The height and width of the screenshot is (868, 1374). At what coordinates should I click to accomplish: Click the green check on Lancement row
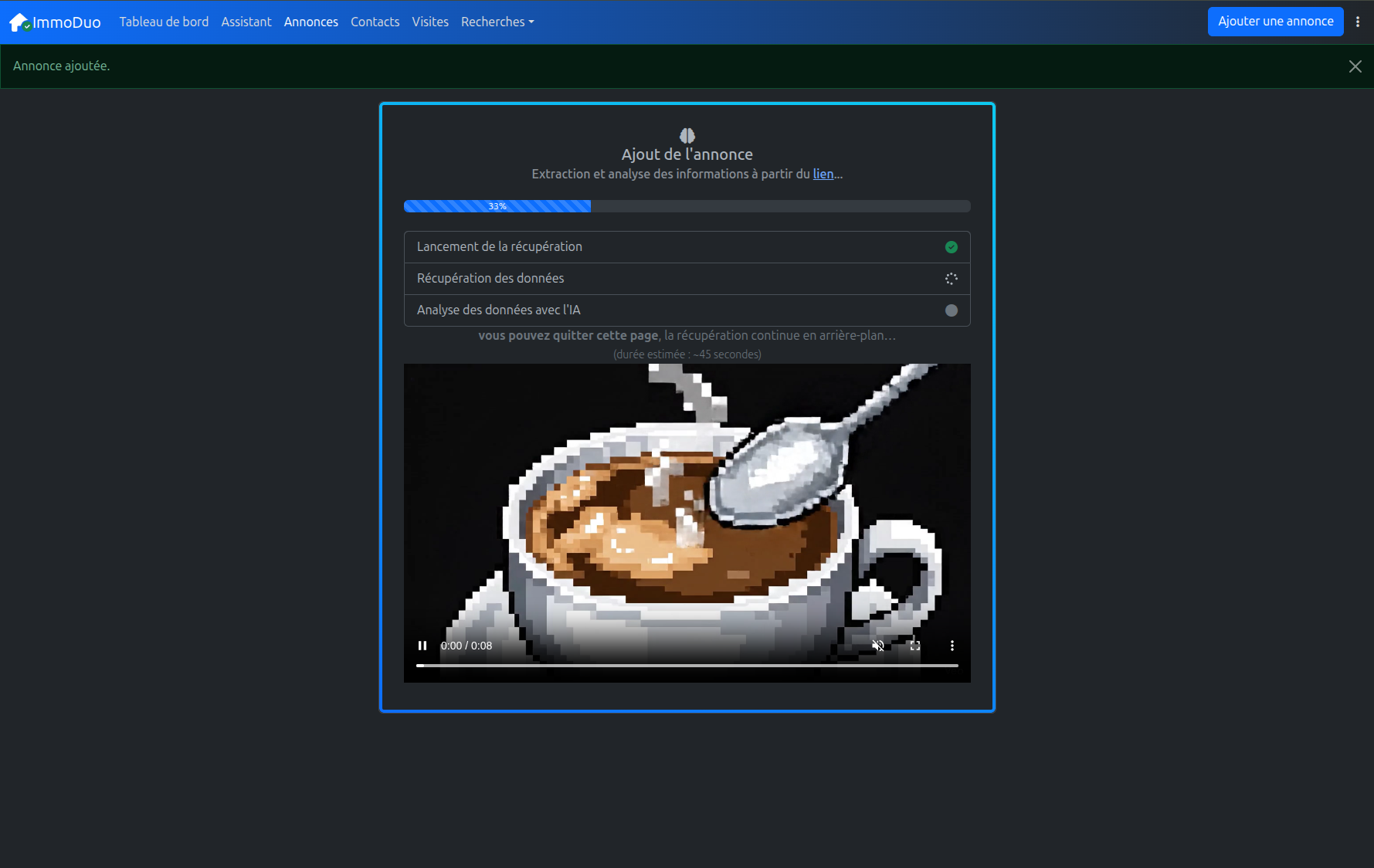pyautogui.click(x=952, y=247)
